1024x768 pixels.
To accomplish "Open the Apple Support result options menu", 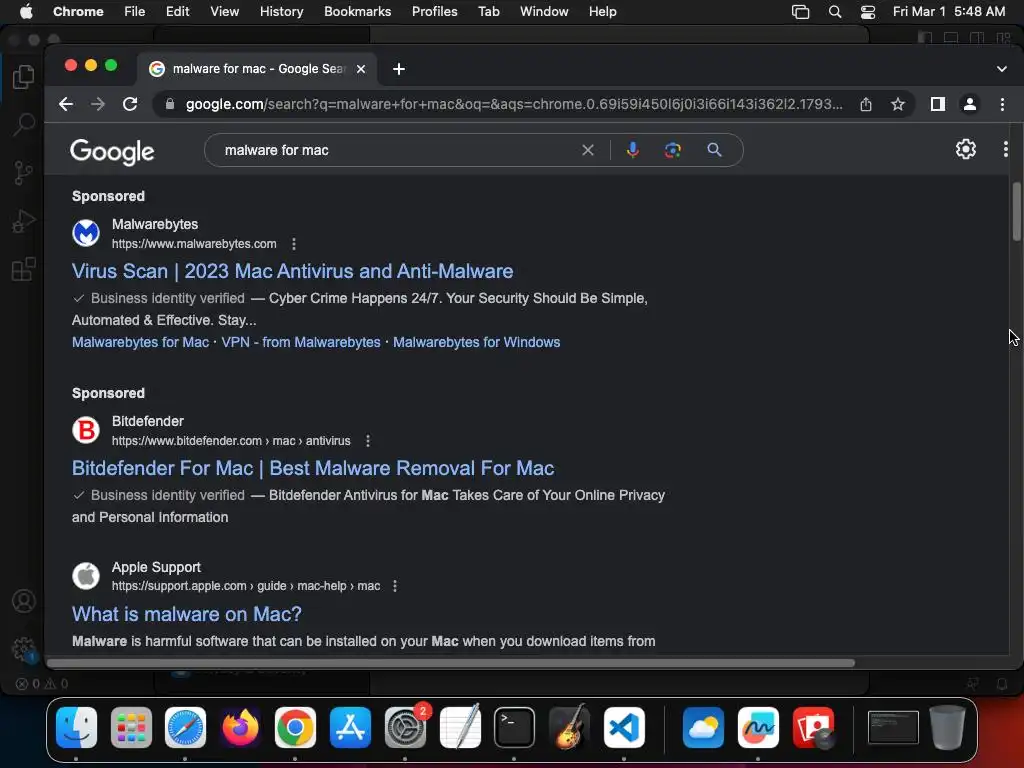I will pos(394,586).
